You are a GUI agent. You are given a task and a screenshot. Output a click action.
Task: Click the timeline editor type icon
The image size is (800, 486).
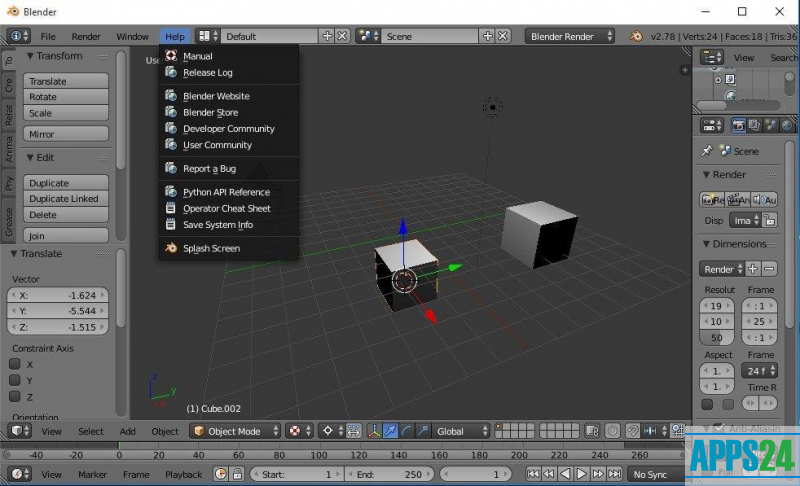[20, 474]
